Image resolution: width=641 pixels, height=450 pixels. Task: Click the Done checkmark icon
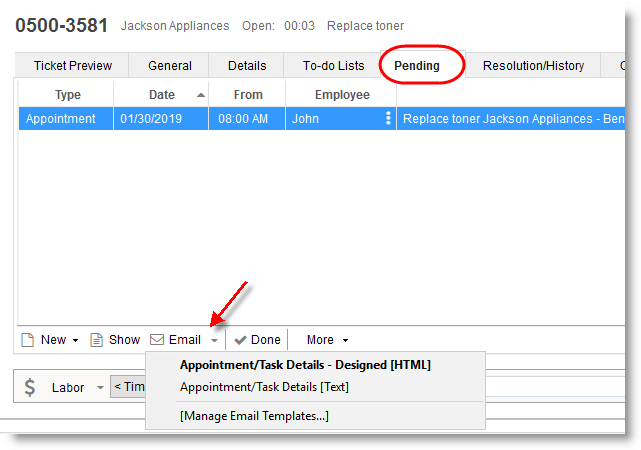point(240,340)
